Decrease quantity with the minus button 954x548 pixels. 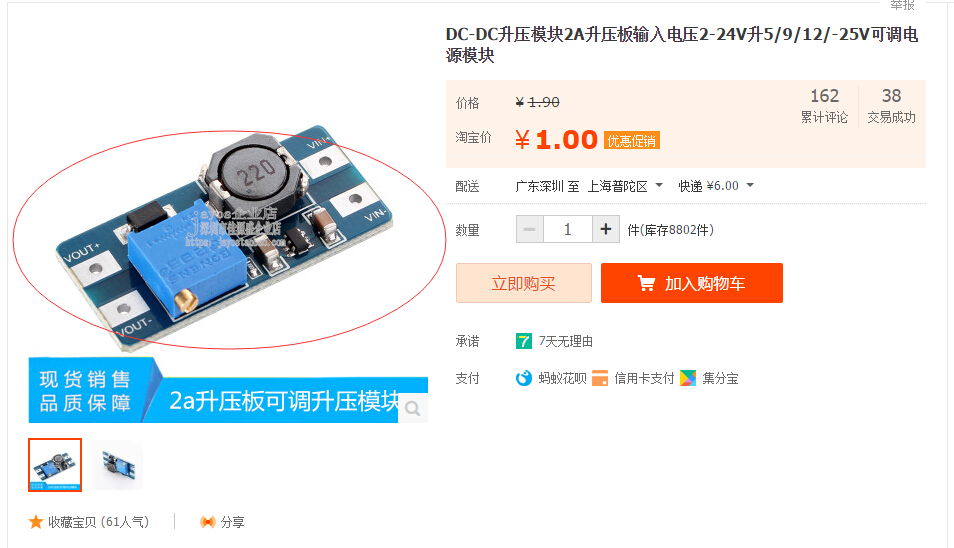tap(529, 229)
